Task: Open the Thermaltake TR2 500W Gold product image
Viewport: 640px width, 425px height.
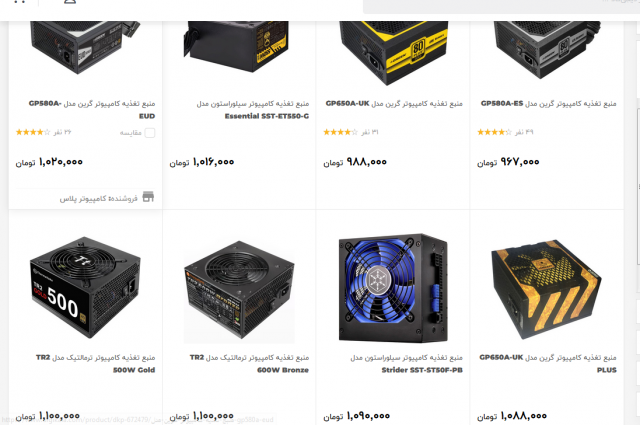Action: (85, 287)
